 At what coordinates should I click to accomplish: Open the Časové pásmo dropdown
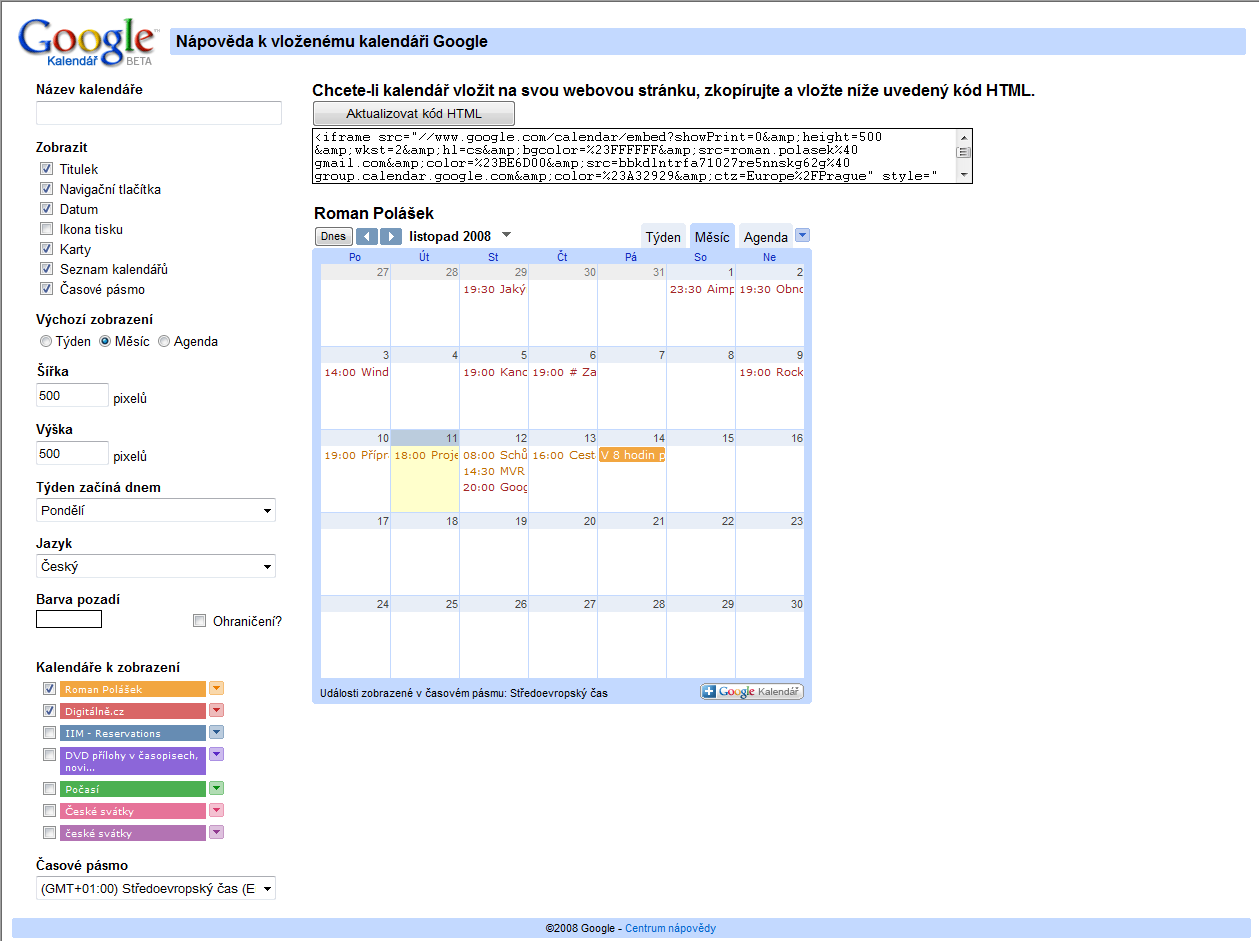coord(156,889)
